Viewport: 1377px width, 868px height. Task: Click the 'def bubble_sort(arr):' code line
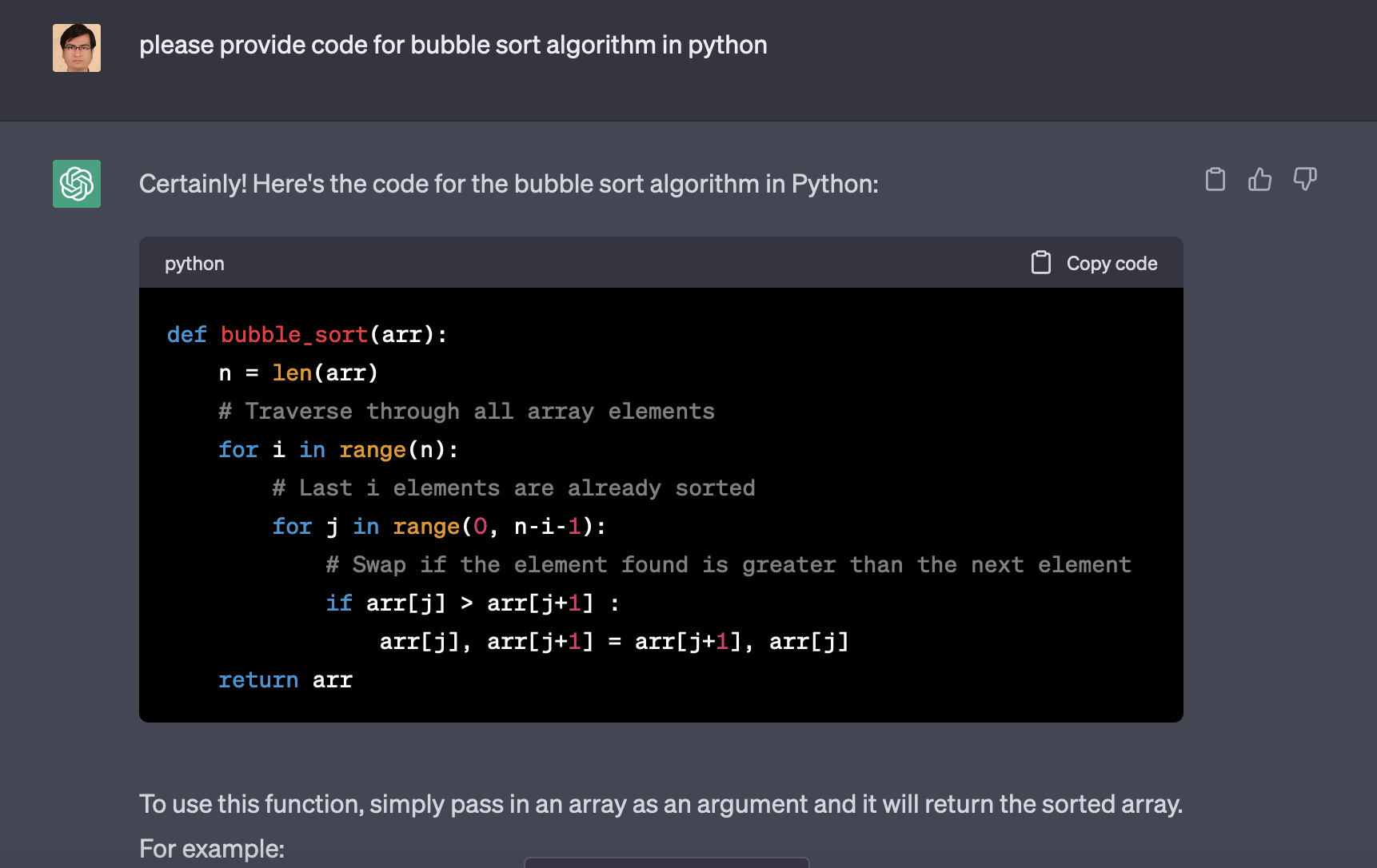coord(307,335)
